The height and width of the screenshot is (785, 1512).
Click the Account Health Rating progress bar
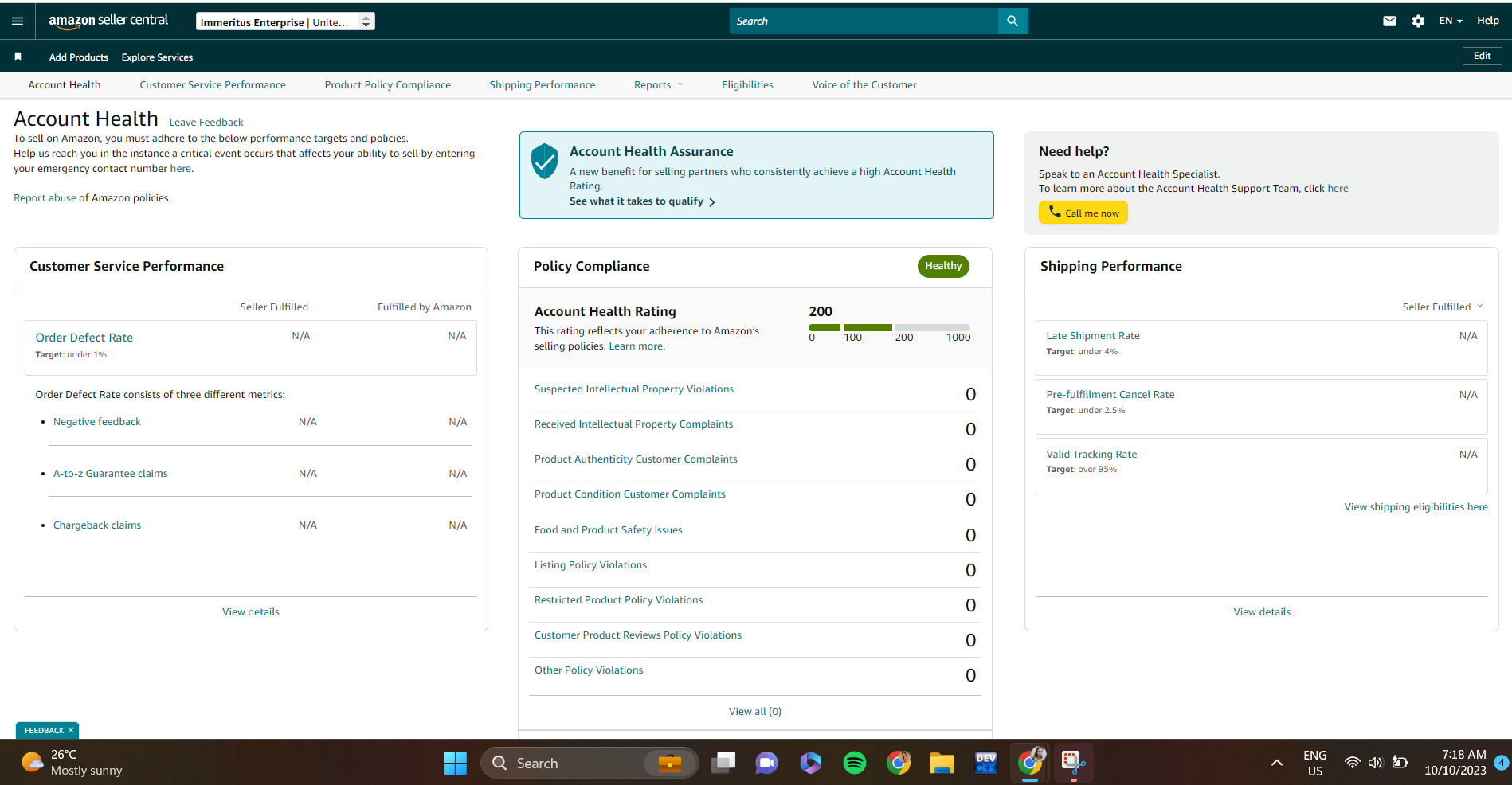point(889,327)
